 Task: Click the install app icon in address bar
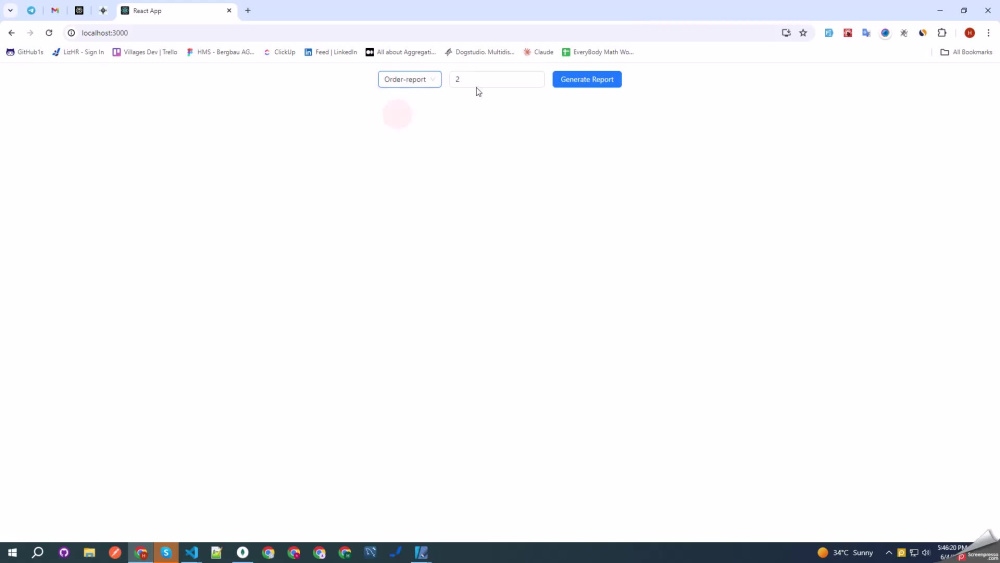[786, 33]
